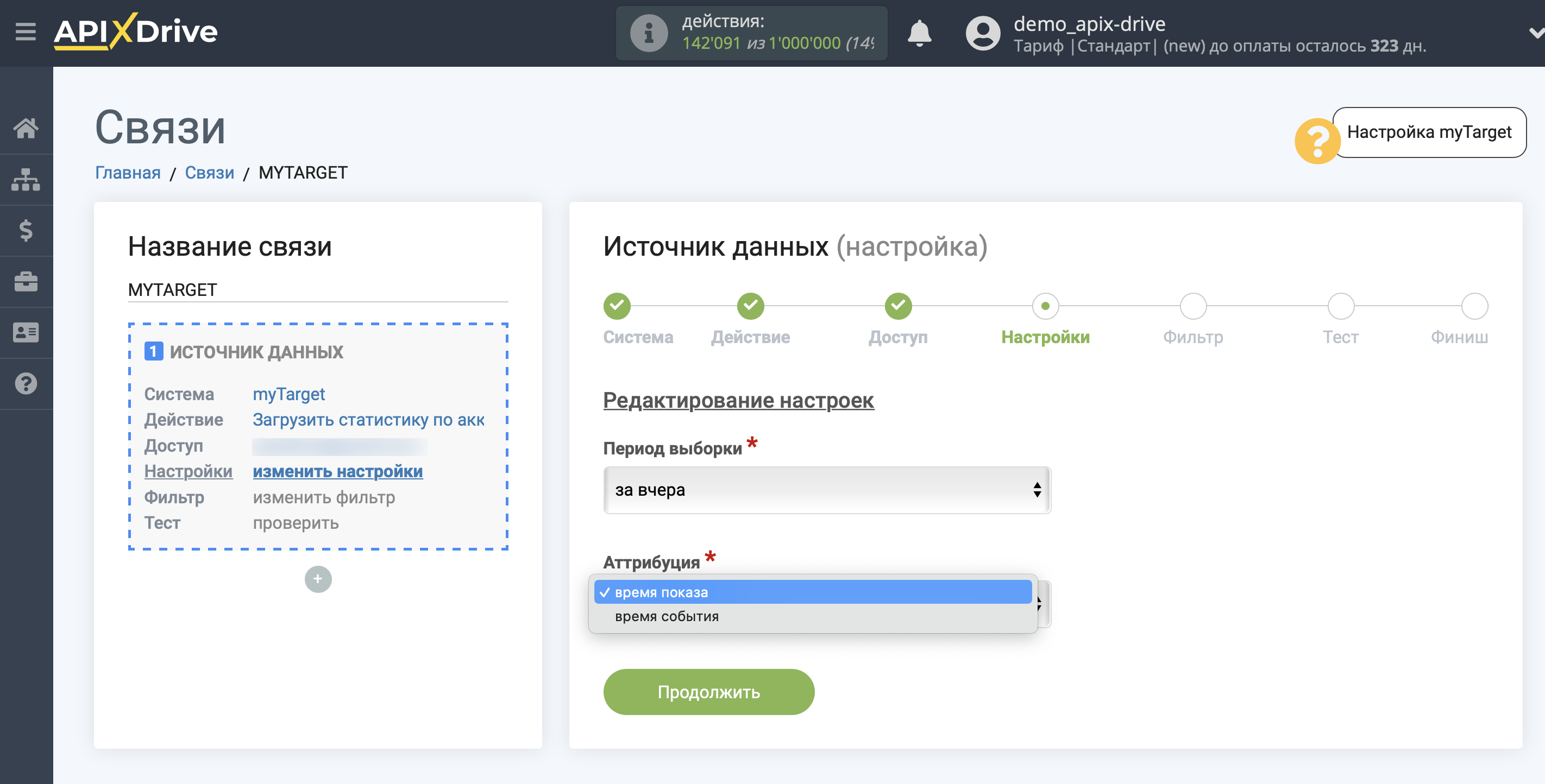
Task: Open the hamburger menu icon
Action: click(26, 31)
